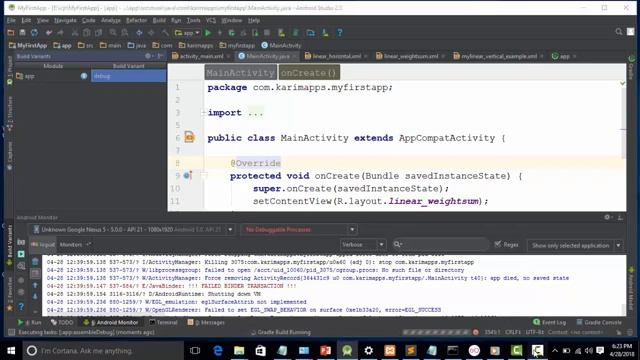Image resolution: width=640 pixels, height=360 pixels.
Task: Open the Gradle Console button
Action: coord(599,322)
